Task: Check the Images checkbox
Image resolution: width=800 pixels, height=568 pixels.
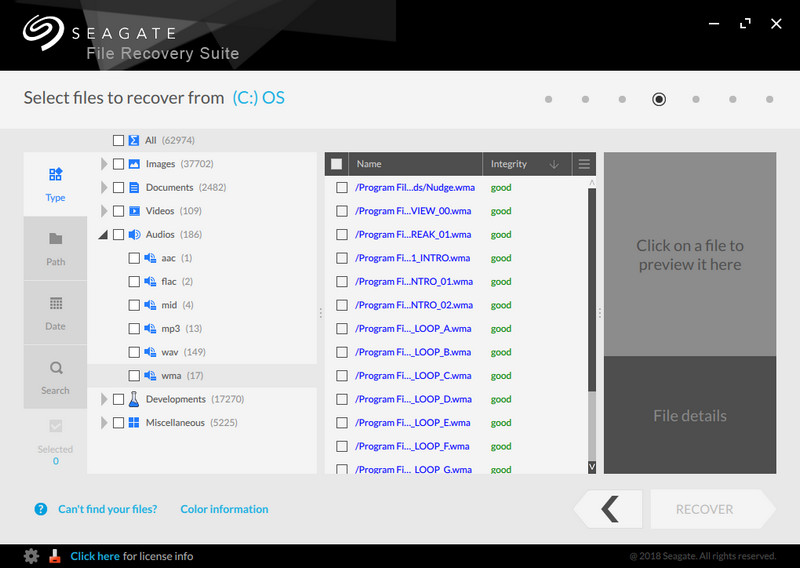Action: [118, 164]
